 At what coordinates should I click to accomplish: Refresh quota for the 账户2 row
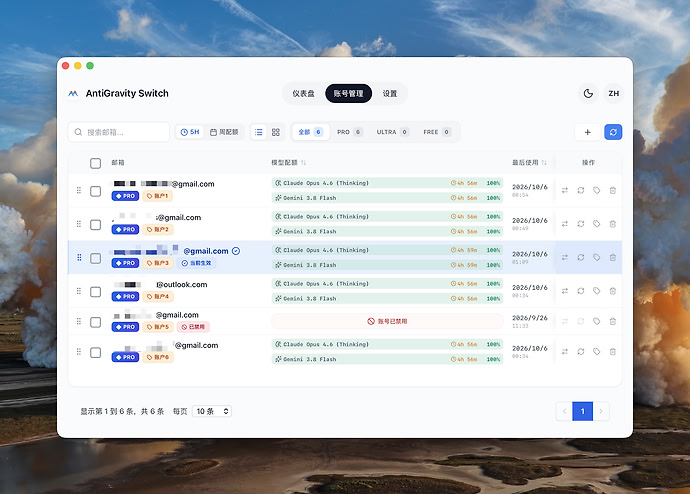click(x=581, y=224)
